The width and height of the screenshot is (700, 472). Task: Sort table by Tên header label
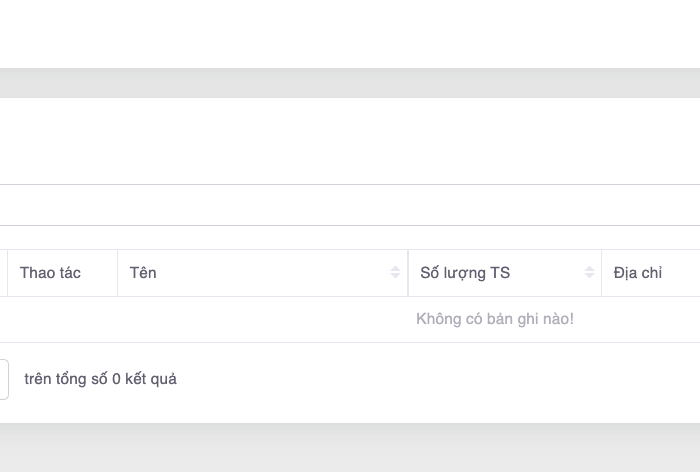[x=143, y=273]
